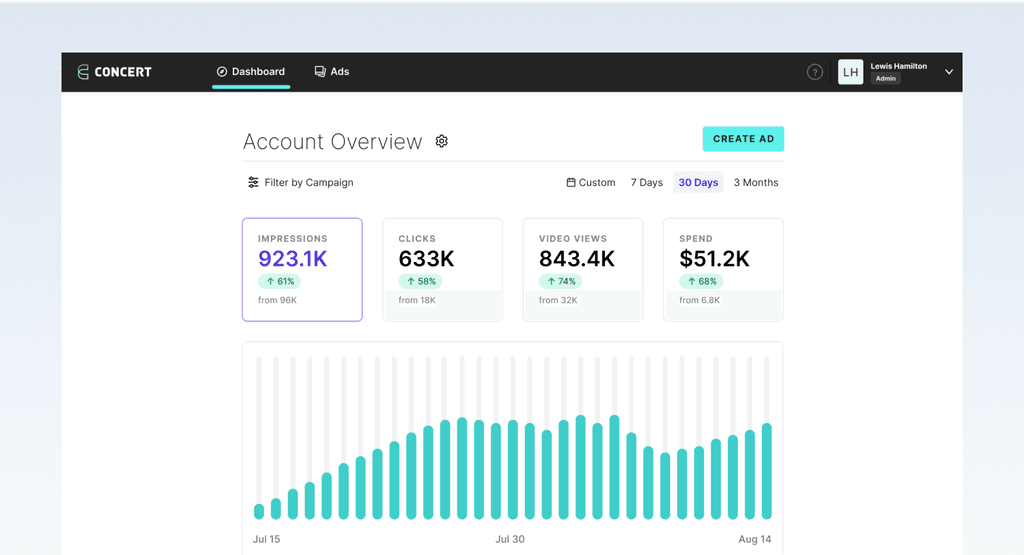This screenshot has height=555, width=1024.
Task: Click the 58% increase badge
Action: (x=421, y=281)
